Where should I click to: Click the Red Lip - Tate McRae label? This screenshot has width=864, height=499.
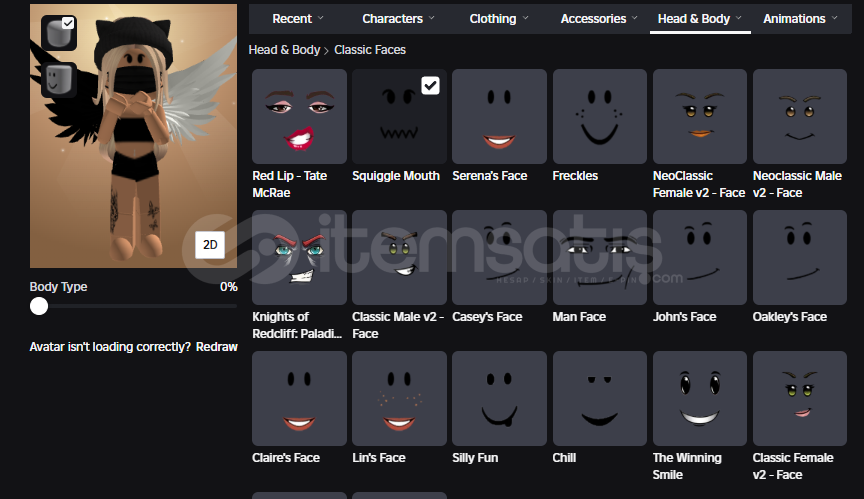pos(289,184)
